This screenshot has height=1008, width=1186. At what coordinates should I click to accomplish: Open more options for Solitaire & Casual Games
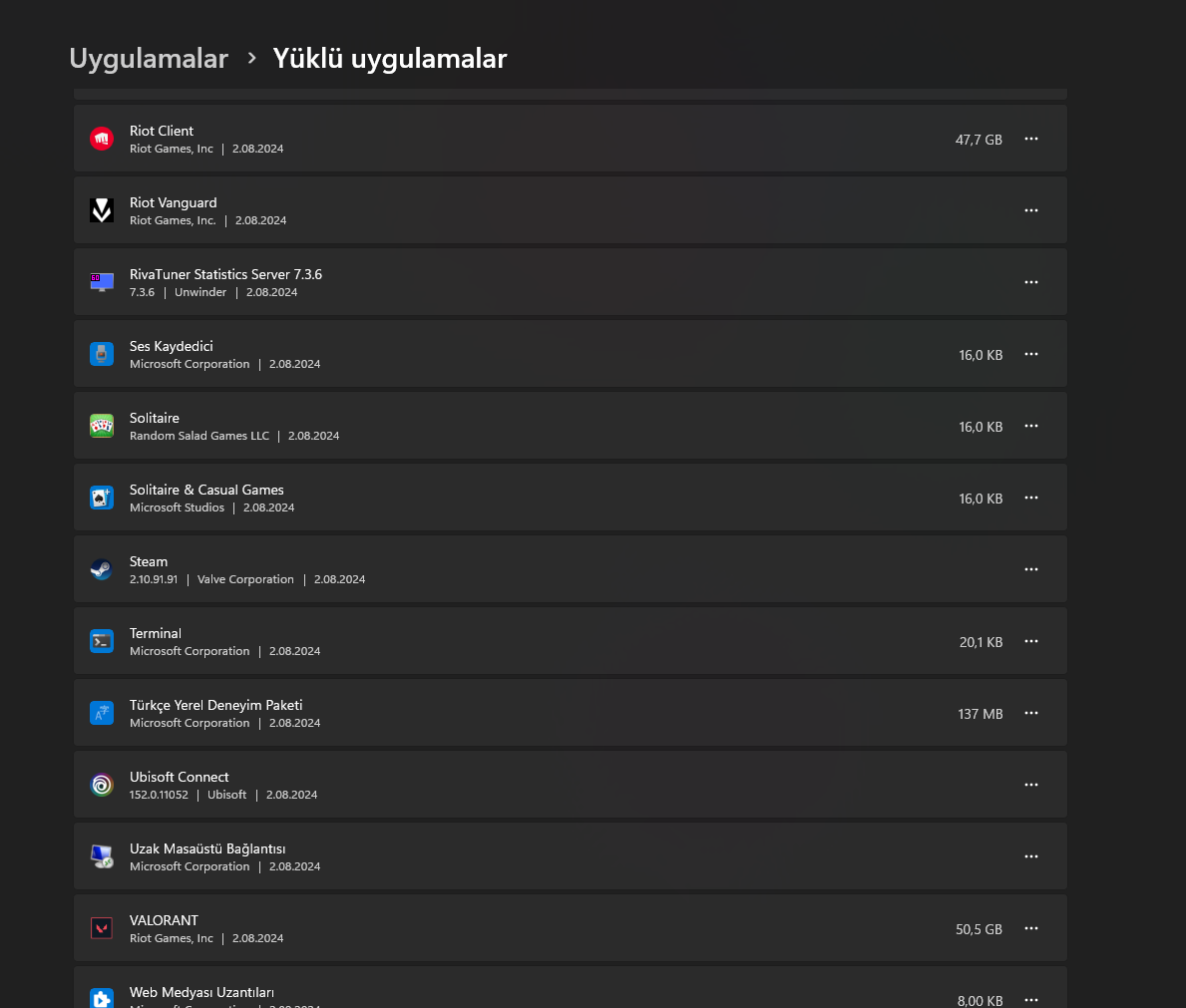(x=1031, y=498)
